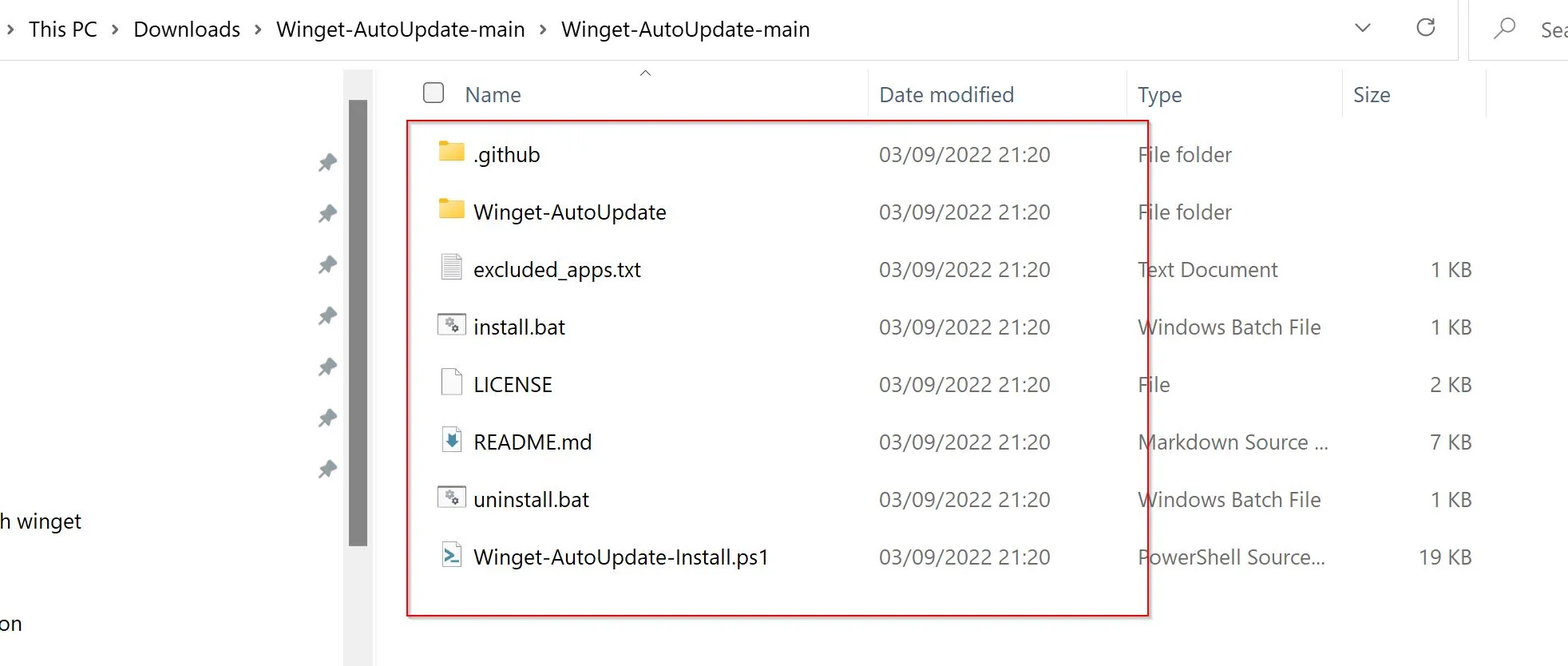Click the last Winget-AutoUpdate-main breadcrumb

(686, 30)
